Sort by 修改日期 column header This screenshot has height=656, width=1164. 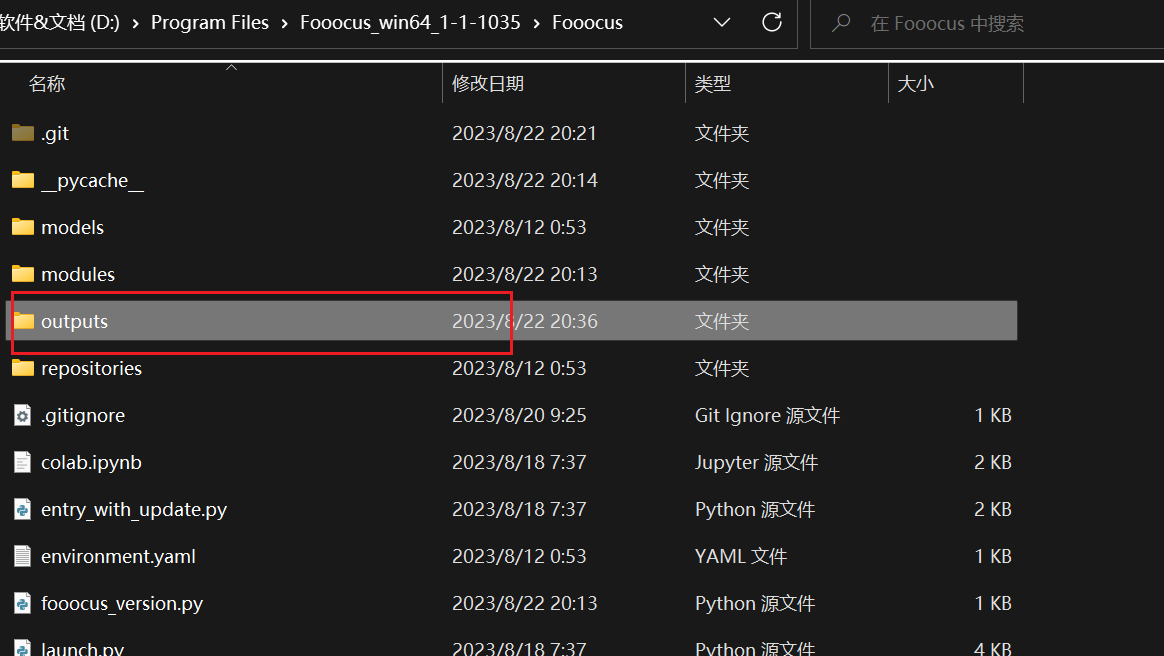click(488, 84)
